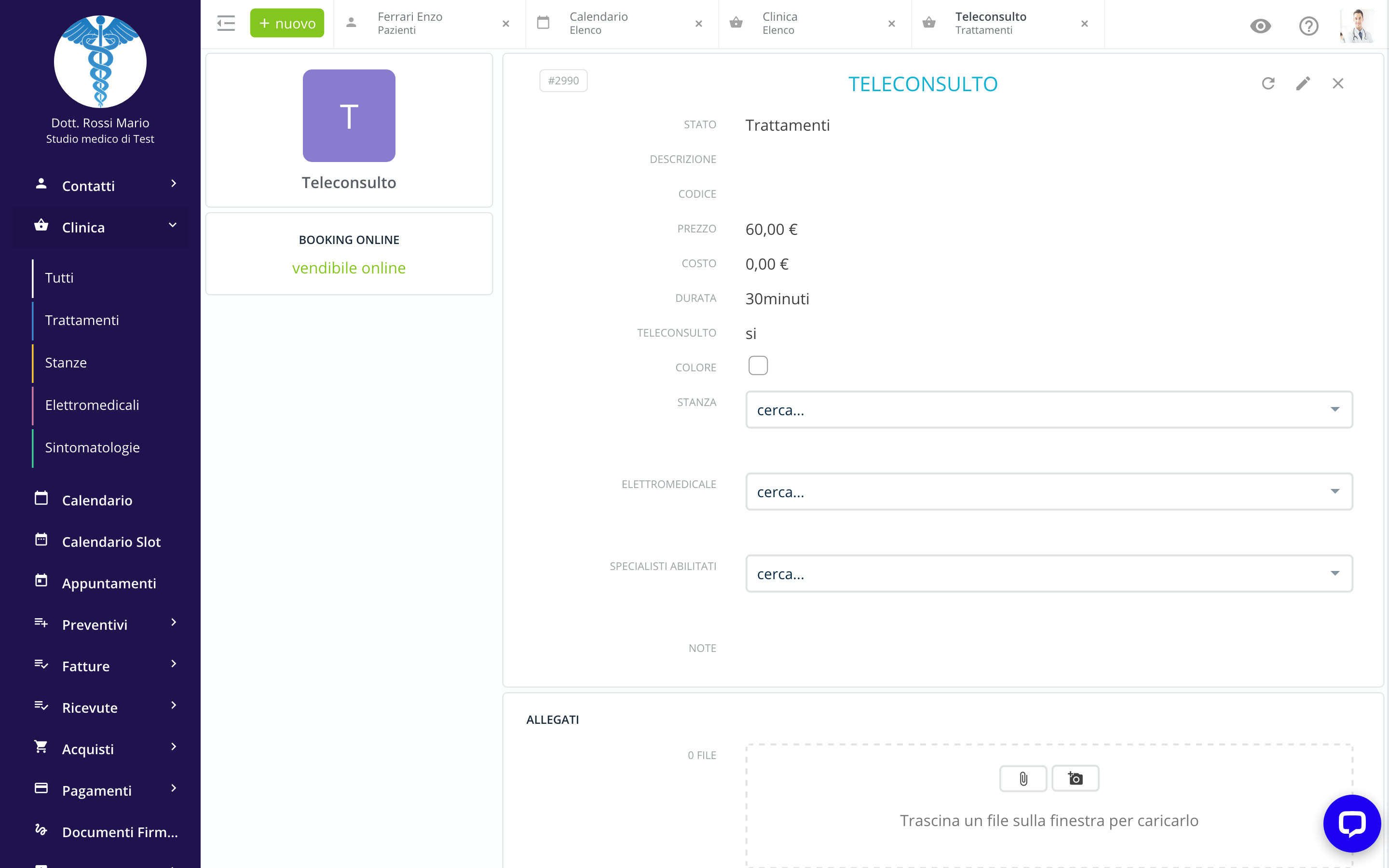1389x868 pixels.
Task: Open the help question mark icon
Action: (x=1308, y=26)
